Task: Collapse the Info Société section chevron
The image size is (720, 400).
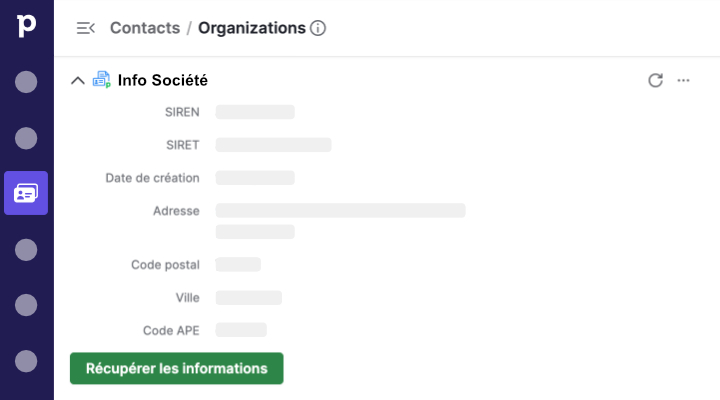Action: click(78, 80)
